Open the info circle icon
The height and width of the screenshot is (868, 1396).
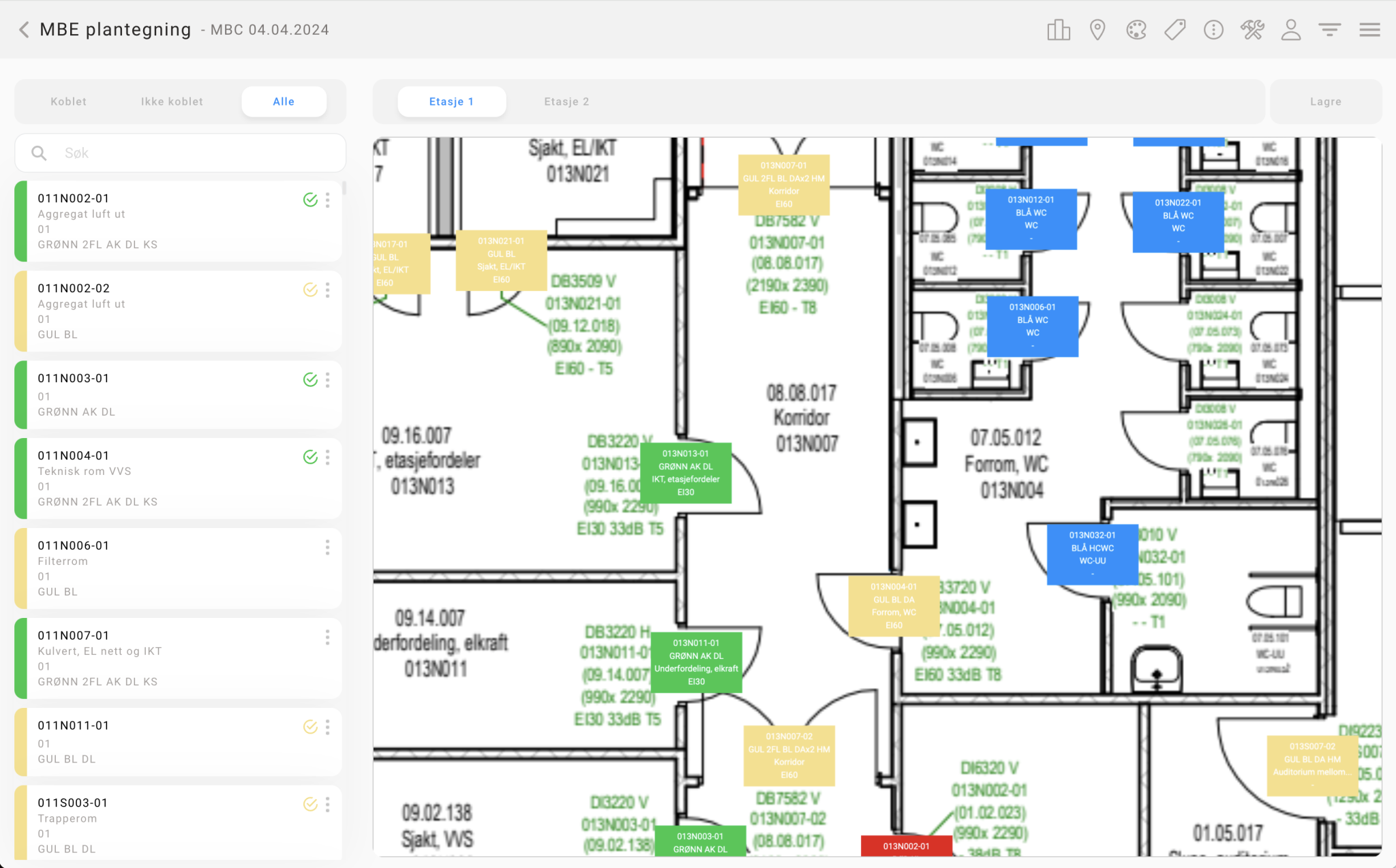(x=1213, y=30)
